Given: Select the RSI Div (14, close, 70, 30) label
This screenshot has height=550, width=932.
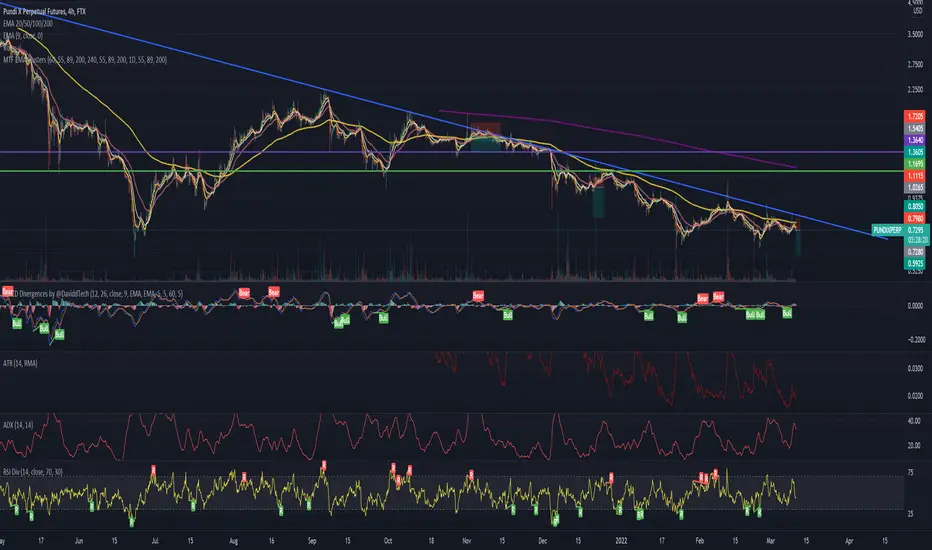Looking at the screenshot, I should pyautogui.click(x=33, y=472).
